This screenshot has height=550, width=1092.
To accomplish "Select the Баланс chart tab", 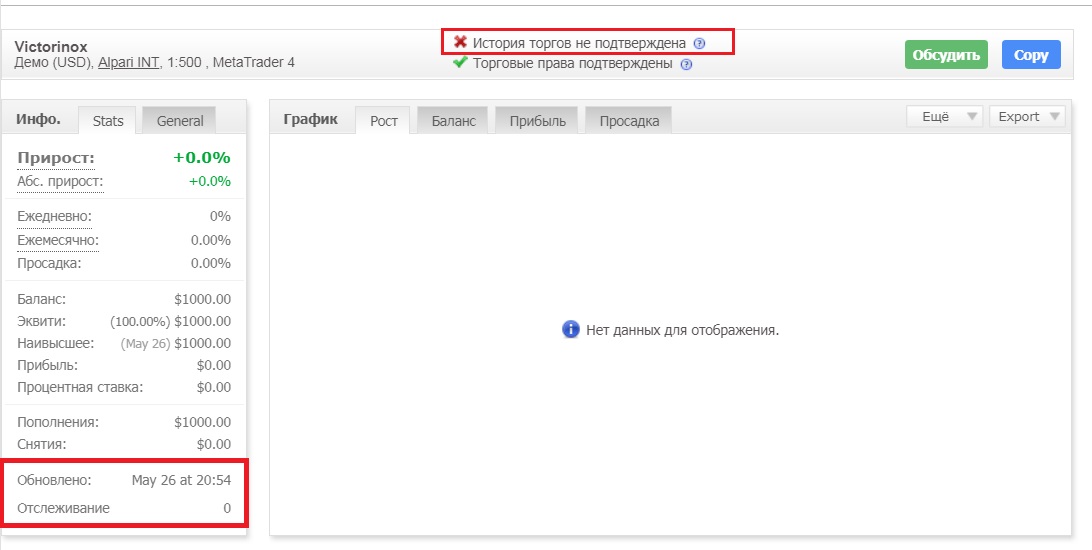I will coord(453,120).
